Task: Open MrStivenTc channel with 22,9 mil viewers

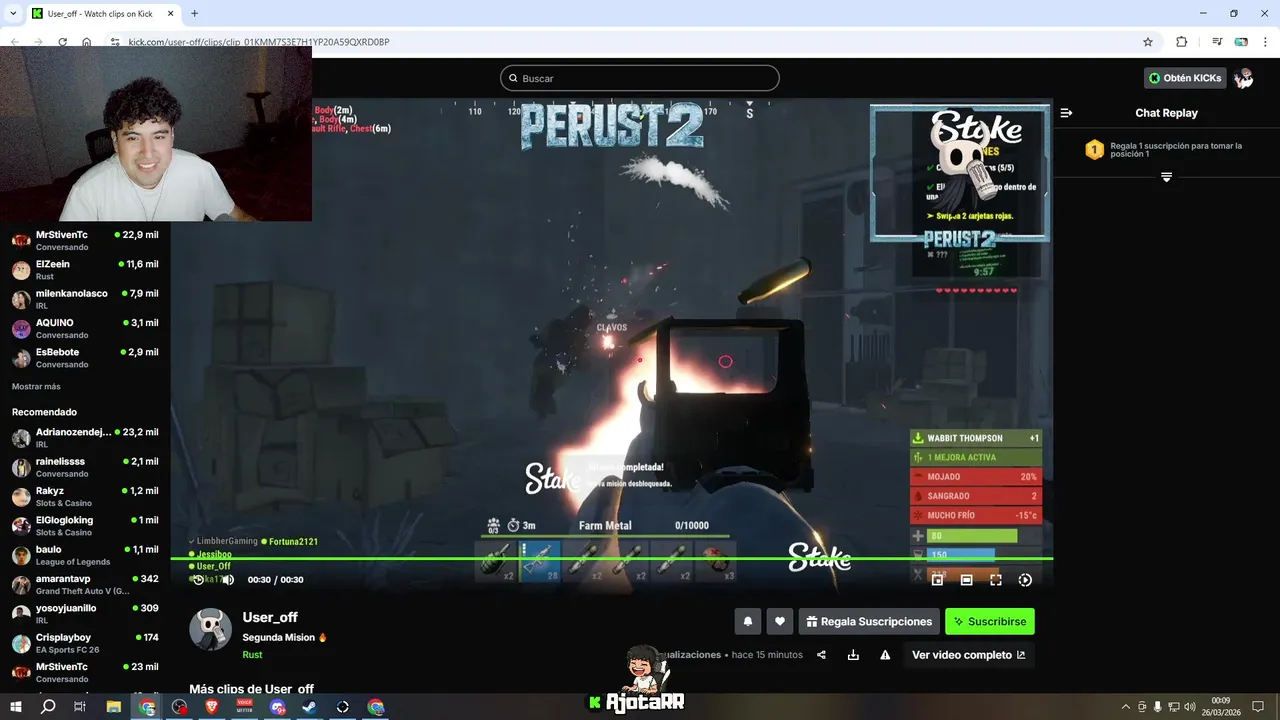Action: (x=85, y=240)
